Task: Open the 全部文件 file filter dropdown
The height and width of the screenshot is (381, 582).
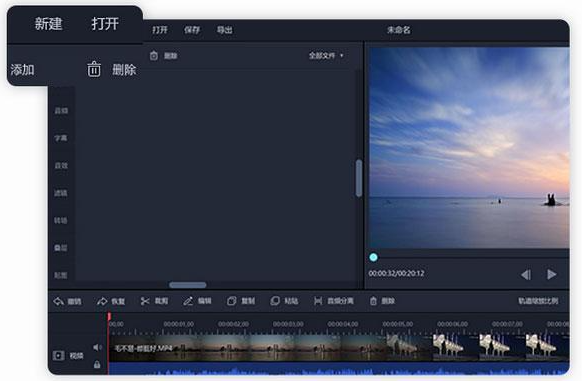Action: 326,56
